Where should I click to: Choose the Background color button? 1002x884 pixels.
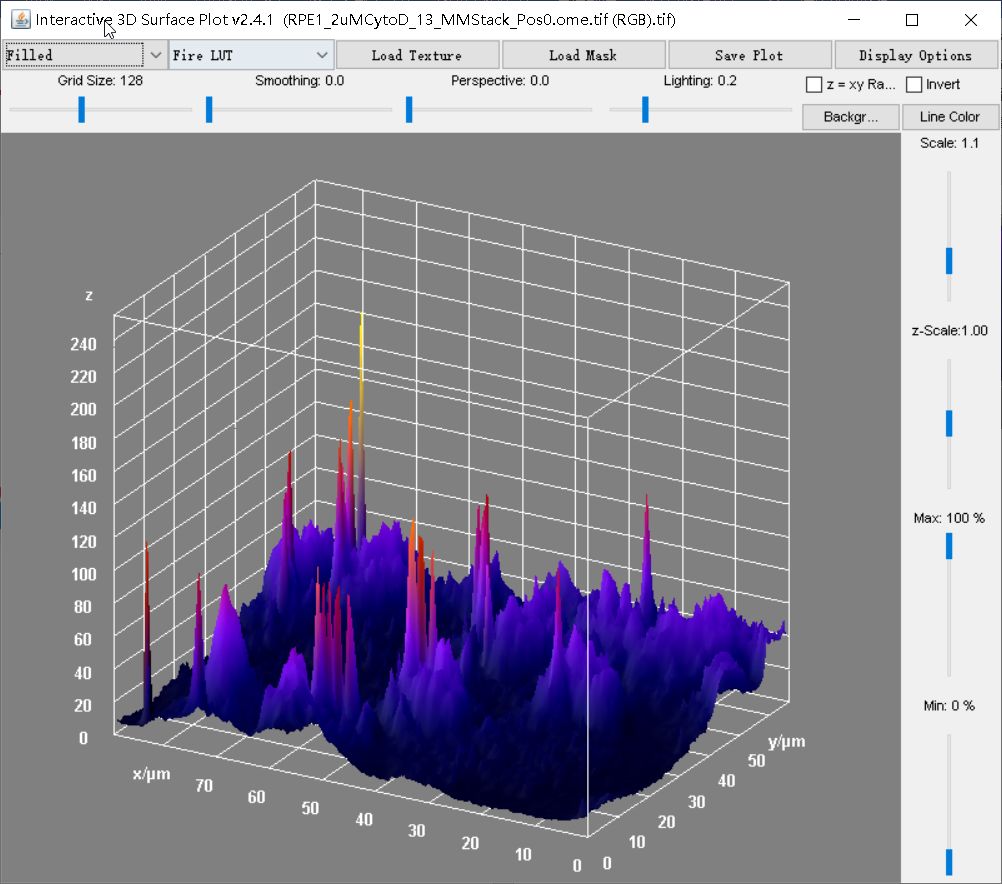pos(850,117)
